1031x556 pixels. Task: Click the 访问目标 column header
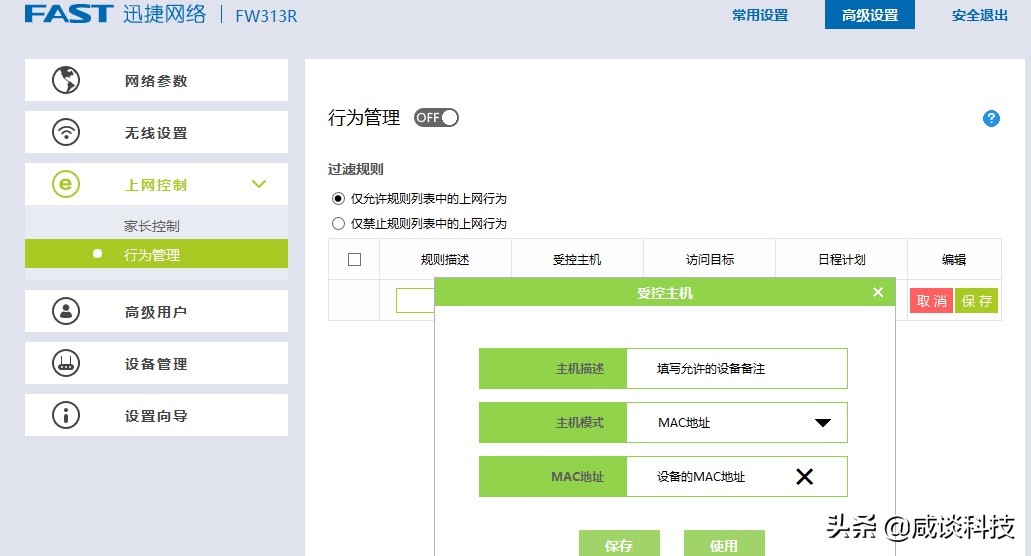click(709, 260)
